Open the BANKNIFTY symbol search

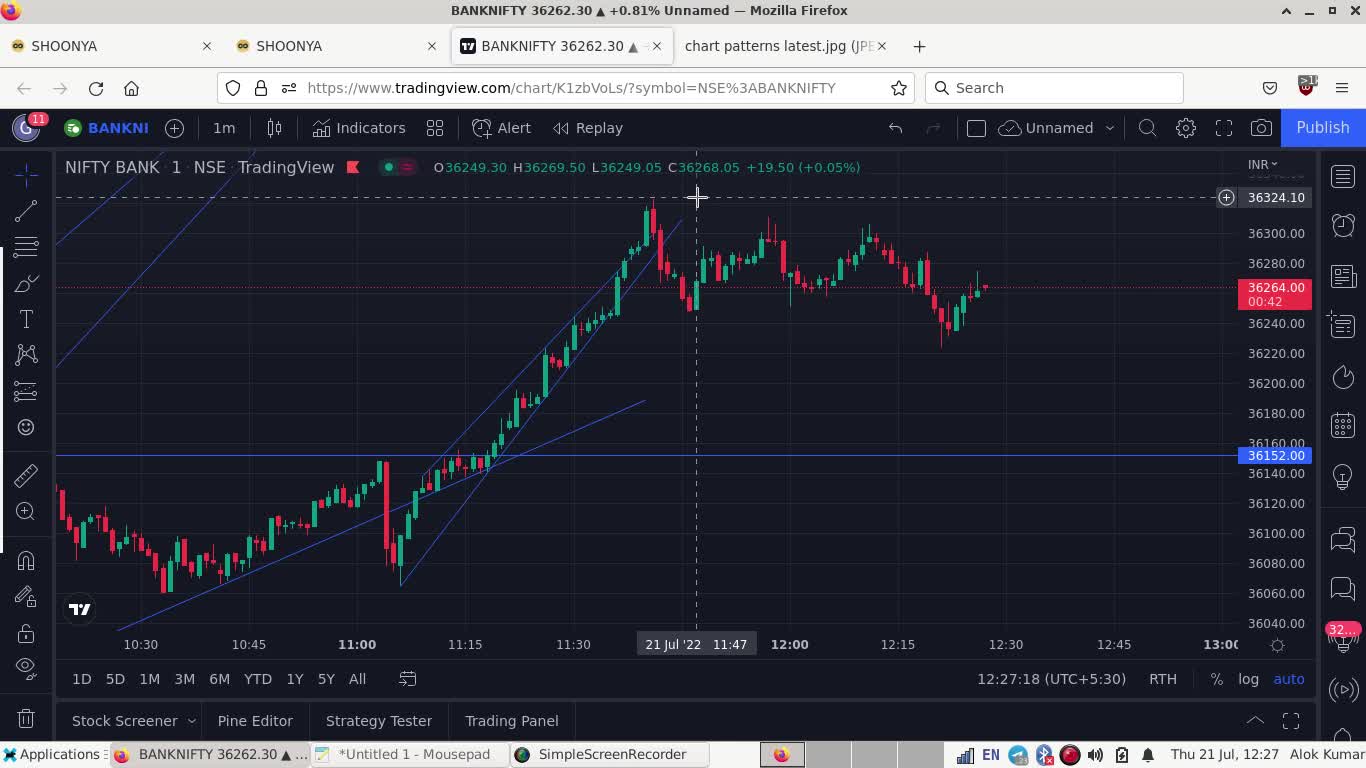[x=106, y=128]
